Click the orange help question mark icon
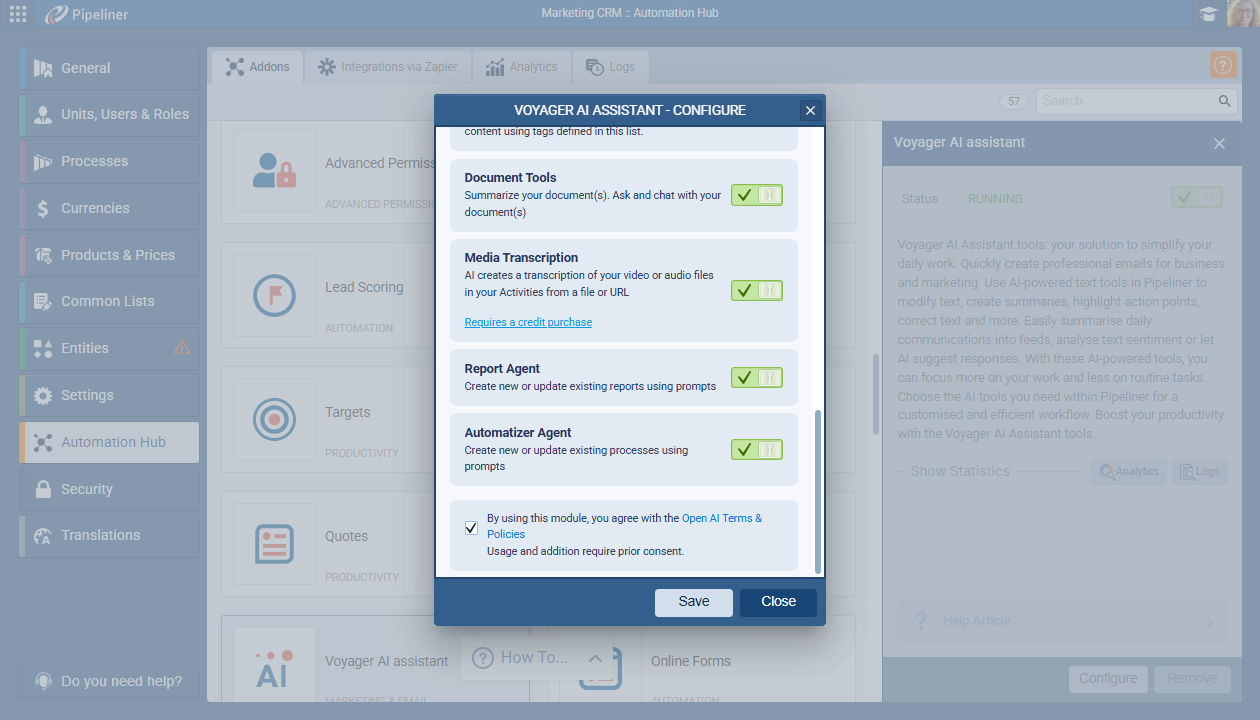1260x720 pixels. [x=1222, y=66]
